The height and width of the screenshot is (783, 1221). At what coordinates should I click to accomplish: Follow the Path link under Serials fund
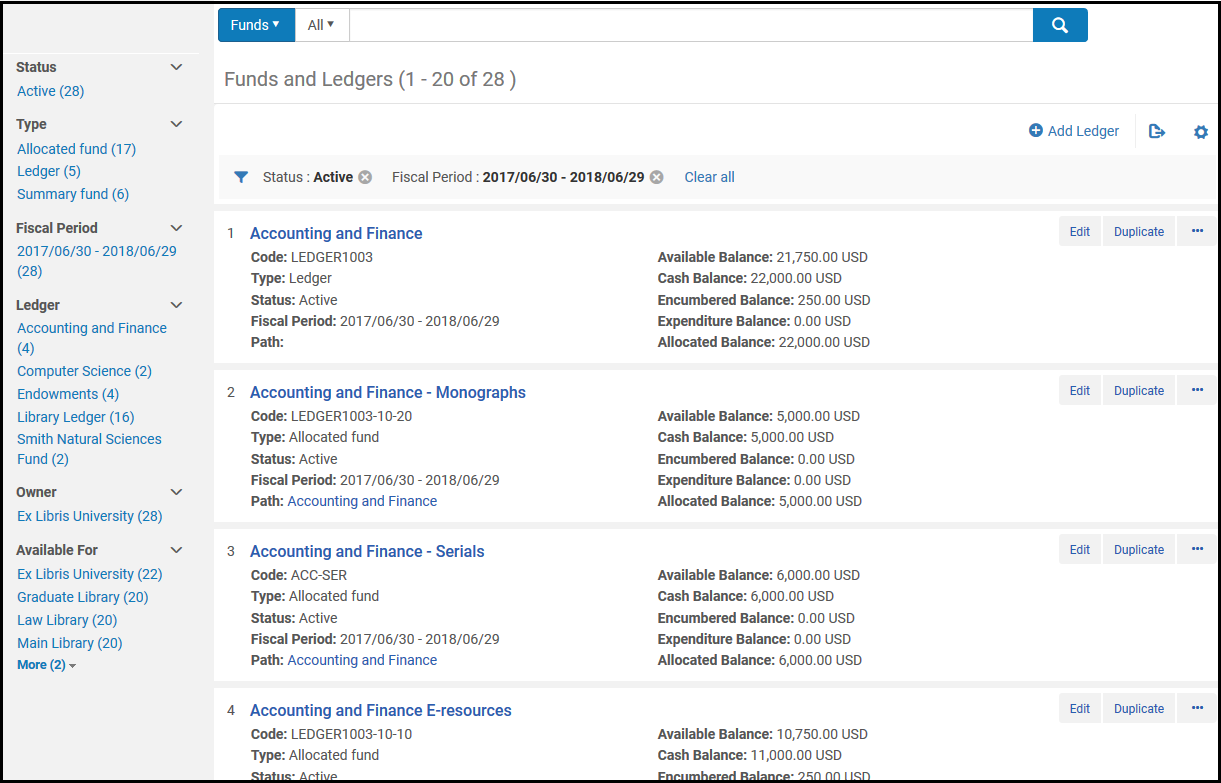(x=362, y=660)
